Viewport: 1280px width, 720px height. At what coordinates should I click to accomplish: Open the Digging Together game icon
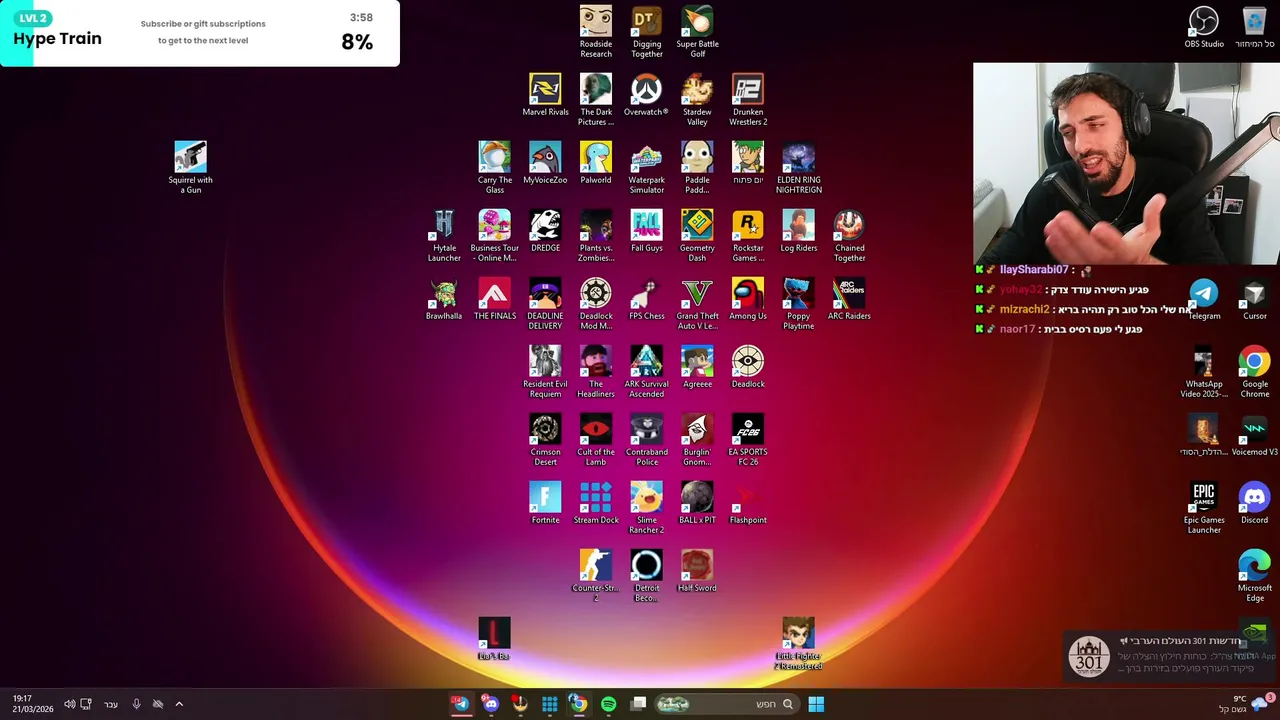pos(647,31)
